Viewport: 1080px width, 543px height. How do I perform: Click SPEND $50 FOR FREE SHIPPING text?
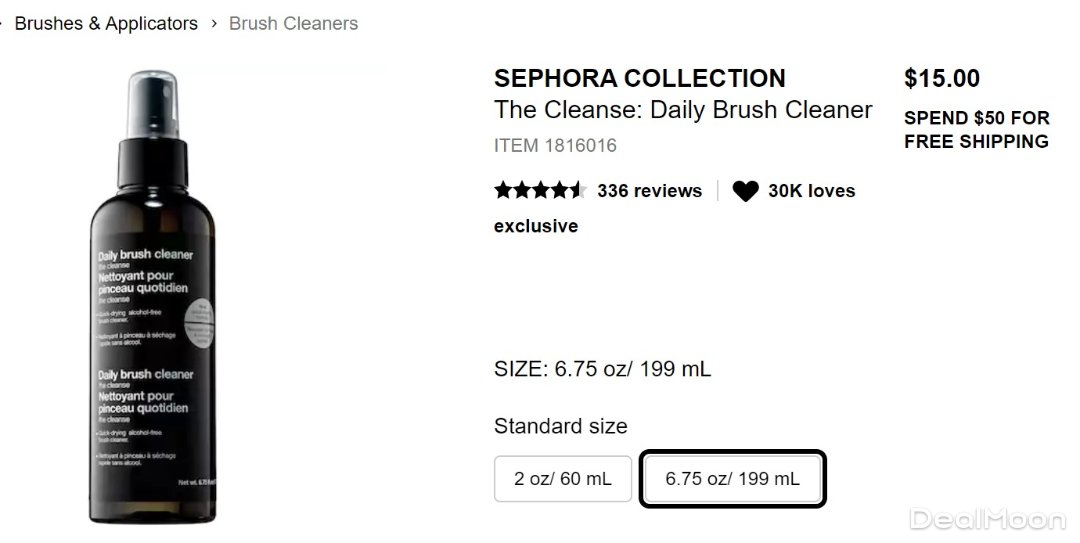click(x=976, y=130)
